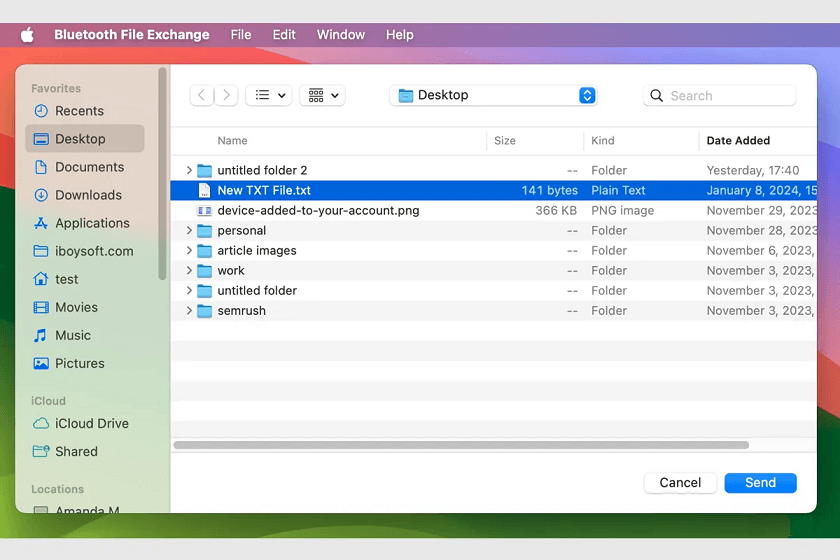The height and width of the screenshot is (560, 840).
Task: Open Music in sidebar
Action: point(85,335)
